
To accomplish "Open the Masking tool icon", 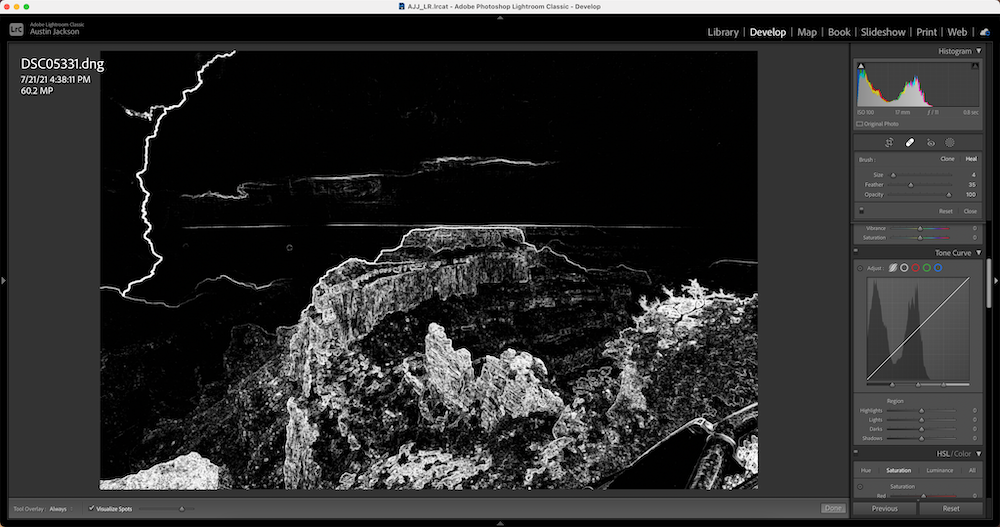I will 950,142.
